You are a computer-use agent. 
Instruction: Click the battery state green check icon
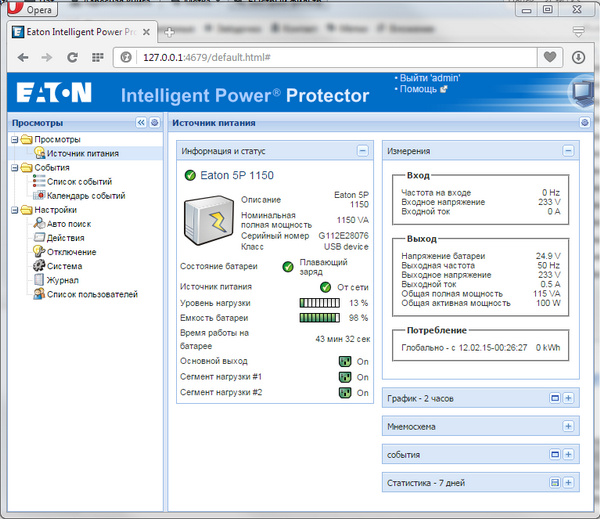pyautogui.click(x=288, y=266)
